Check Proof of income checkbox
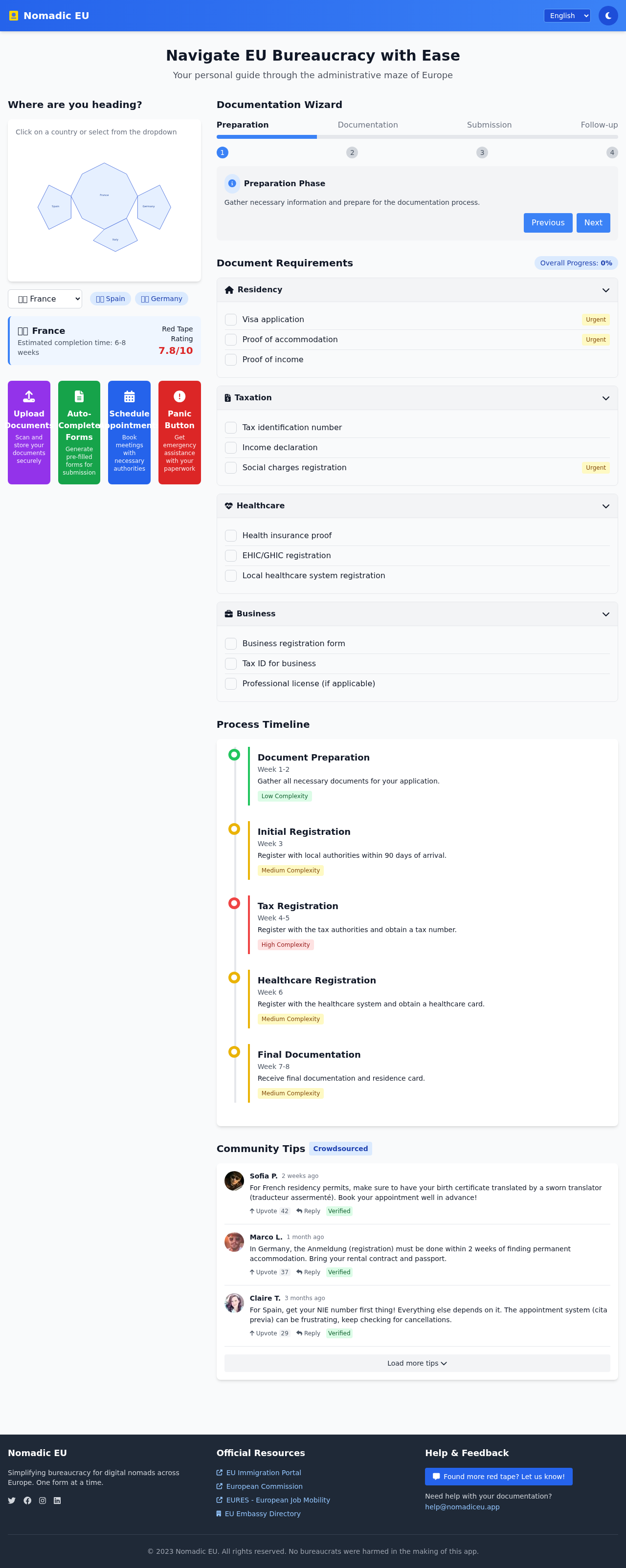626x1568 pixels. [x=231, y=360]
